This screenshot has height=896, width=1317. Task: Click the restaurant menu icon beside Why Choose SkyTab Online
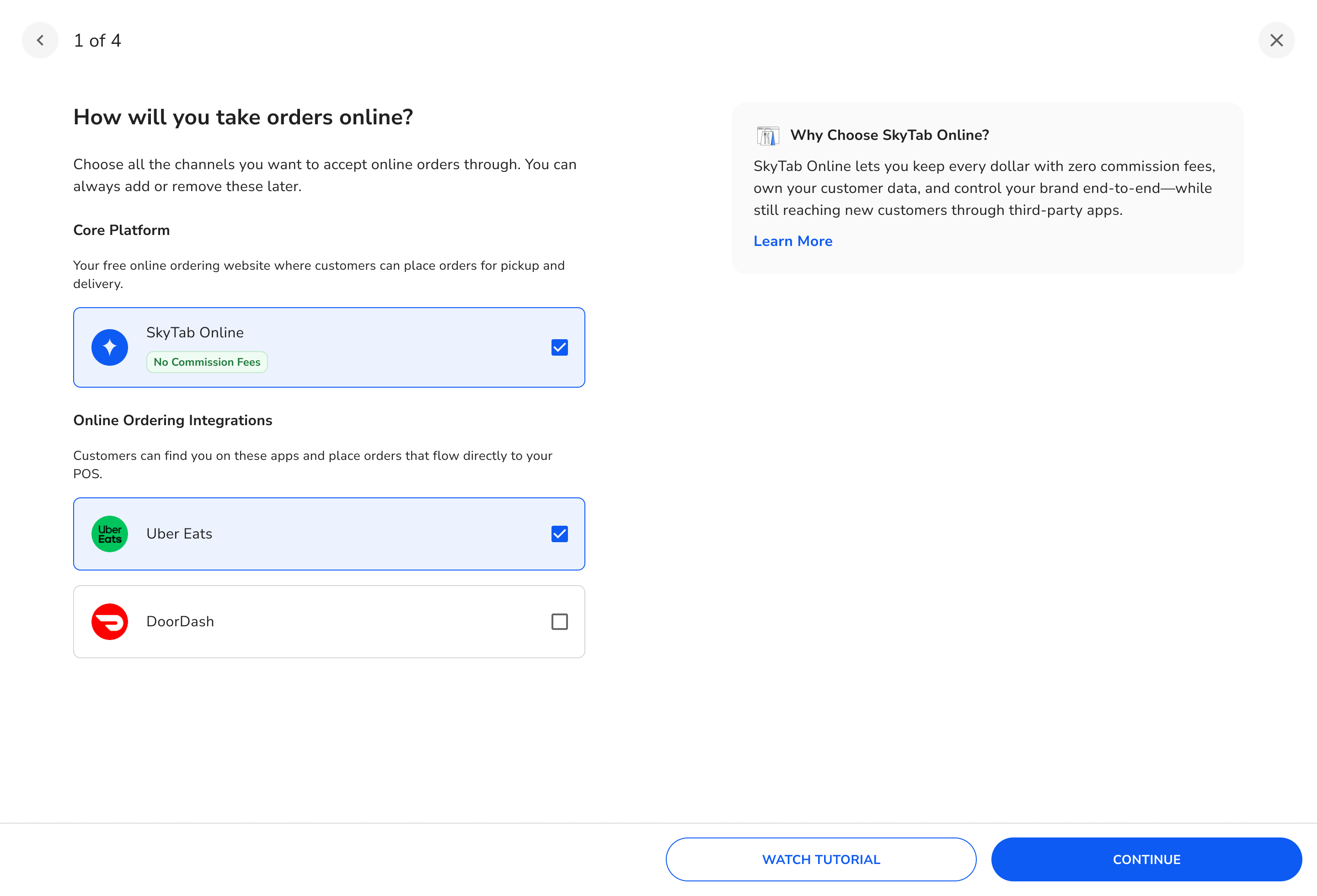tap(768, 135)
